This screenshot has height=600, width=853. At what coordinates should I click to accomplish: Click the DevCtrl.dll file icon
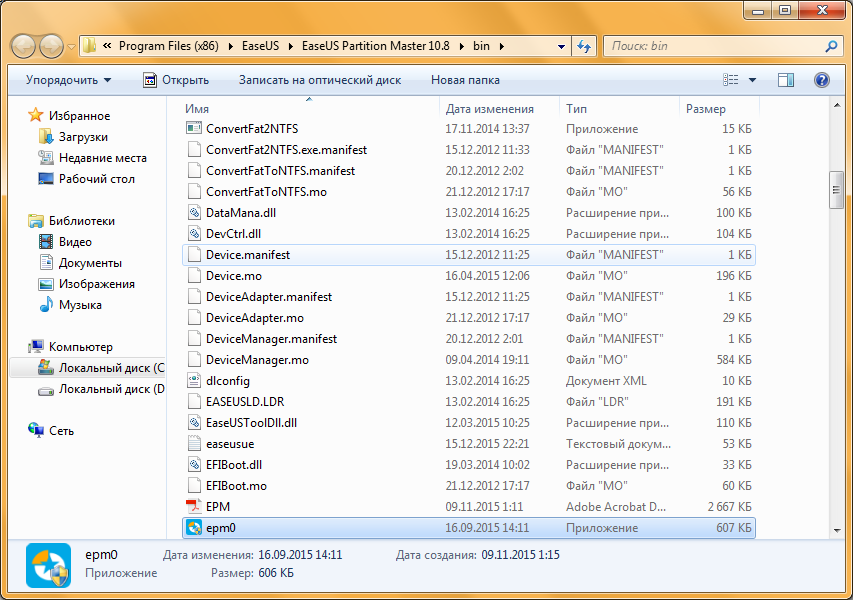tap(194, 234)
